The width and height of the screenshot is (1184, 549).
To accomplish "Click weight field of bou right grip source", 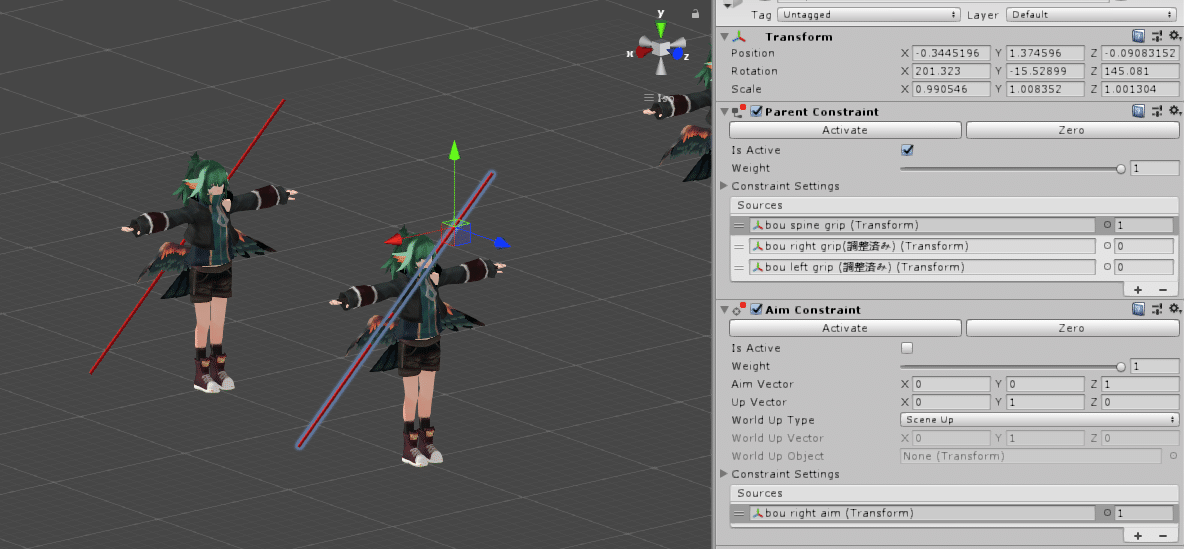I will pyautogui.click(x=1144, y=246).
